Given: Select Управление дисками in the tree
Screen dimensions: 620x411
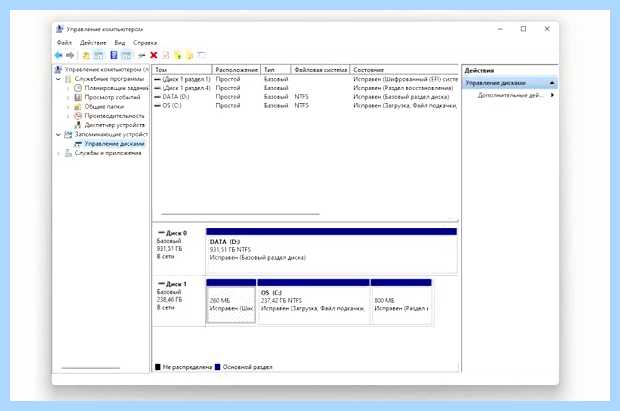Looking at the screenshot, I should pyautogui.click(x=114, y=144).
